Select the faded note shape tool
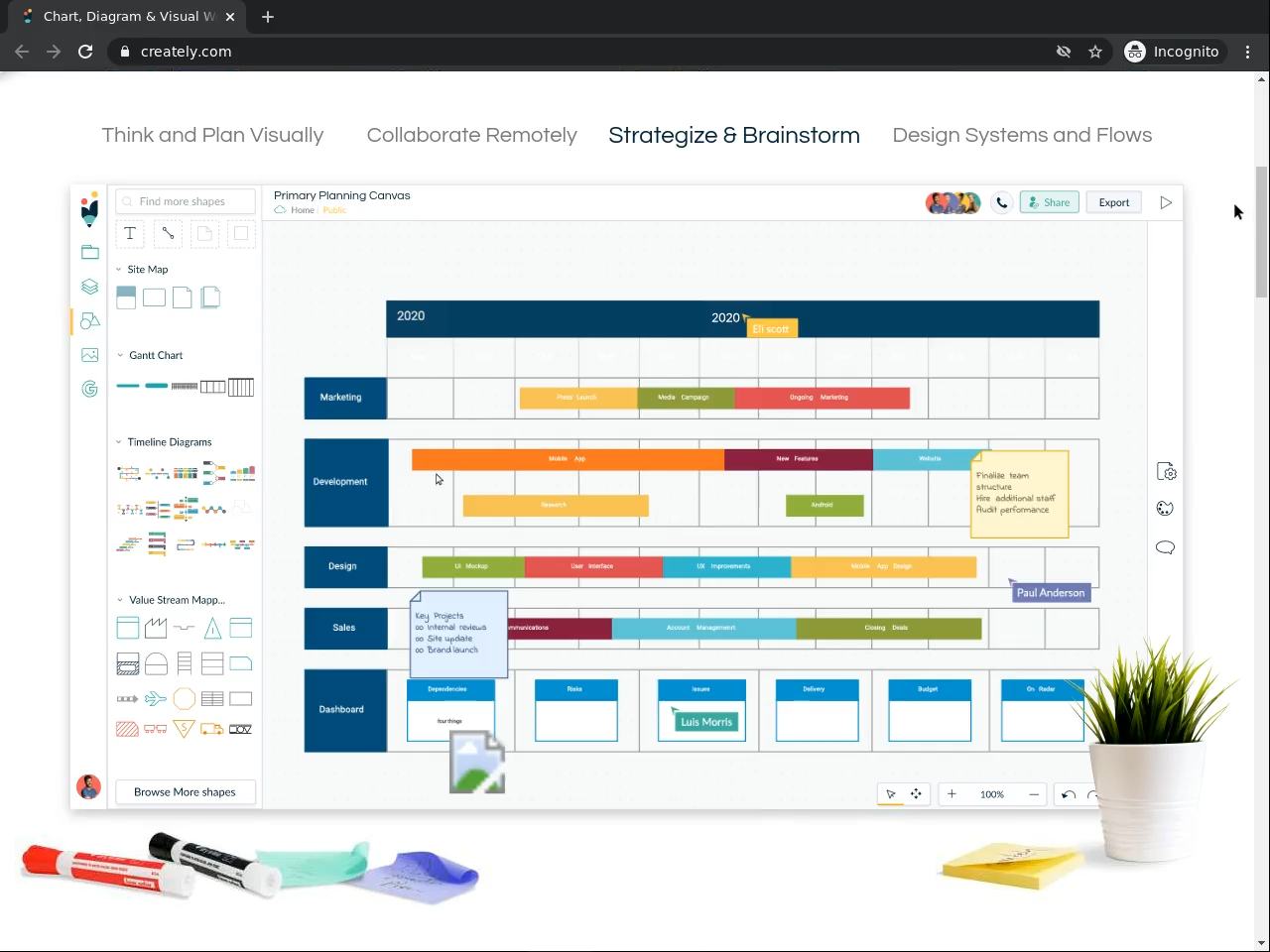This screenshot has height=952, width=1270. point(204,233)
